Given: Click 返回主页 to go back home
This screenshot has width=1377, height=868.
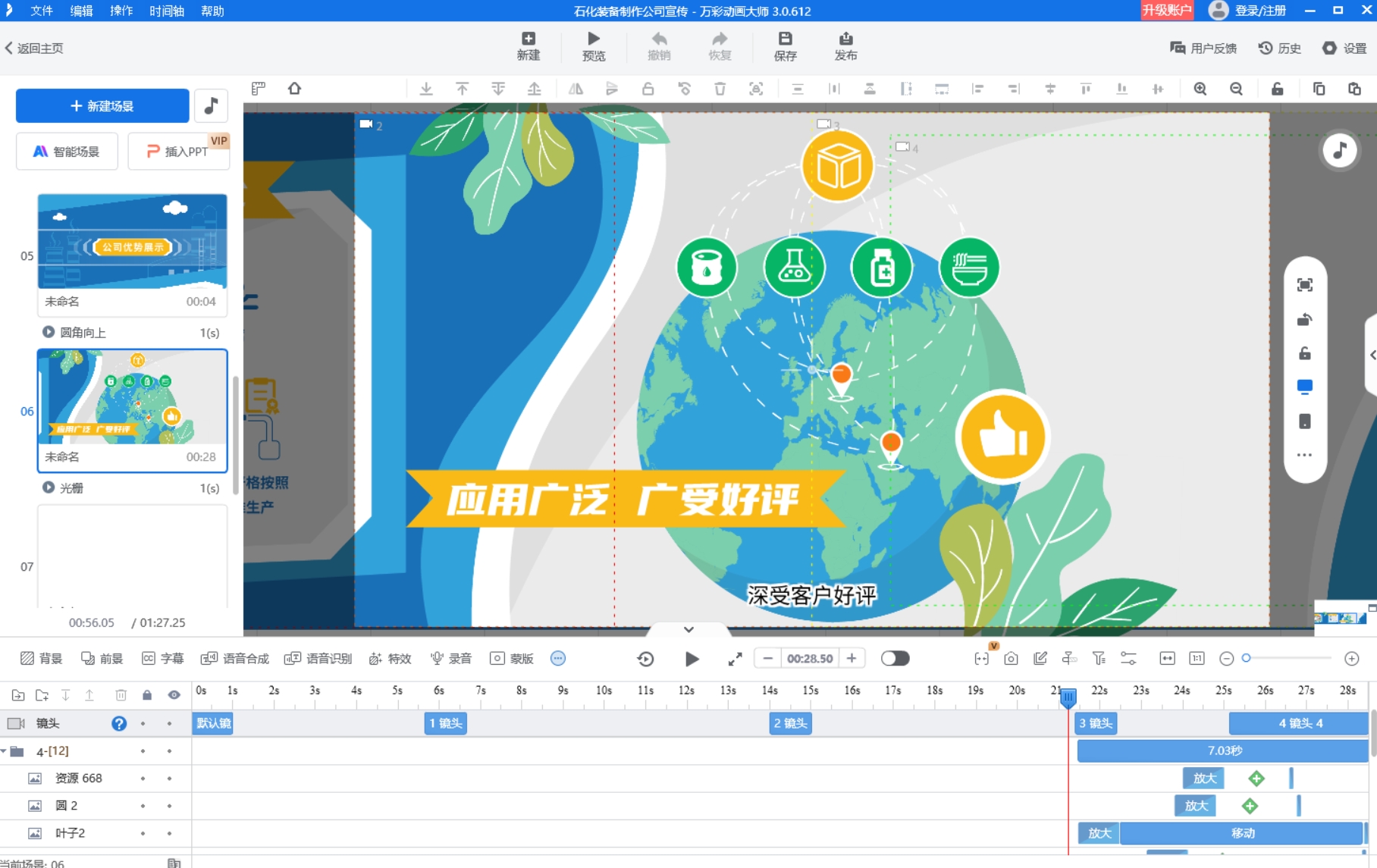Looking at the screenshot, I should (x=34, y=48).
